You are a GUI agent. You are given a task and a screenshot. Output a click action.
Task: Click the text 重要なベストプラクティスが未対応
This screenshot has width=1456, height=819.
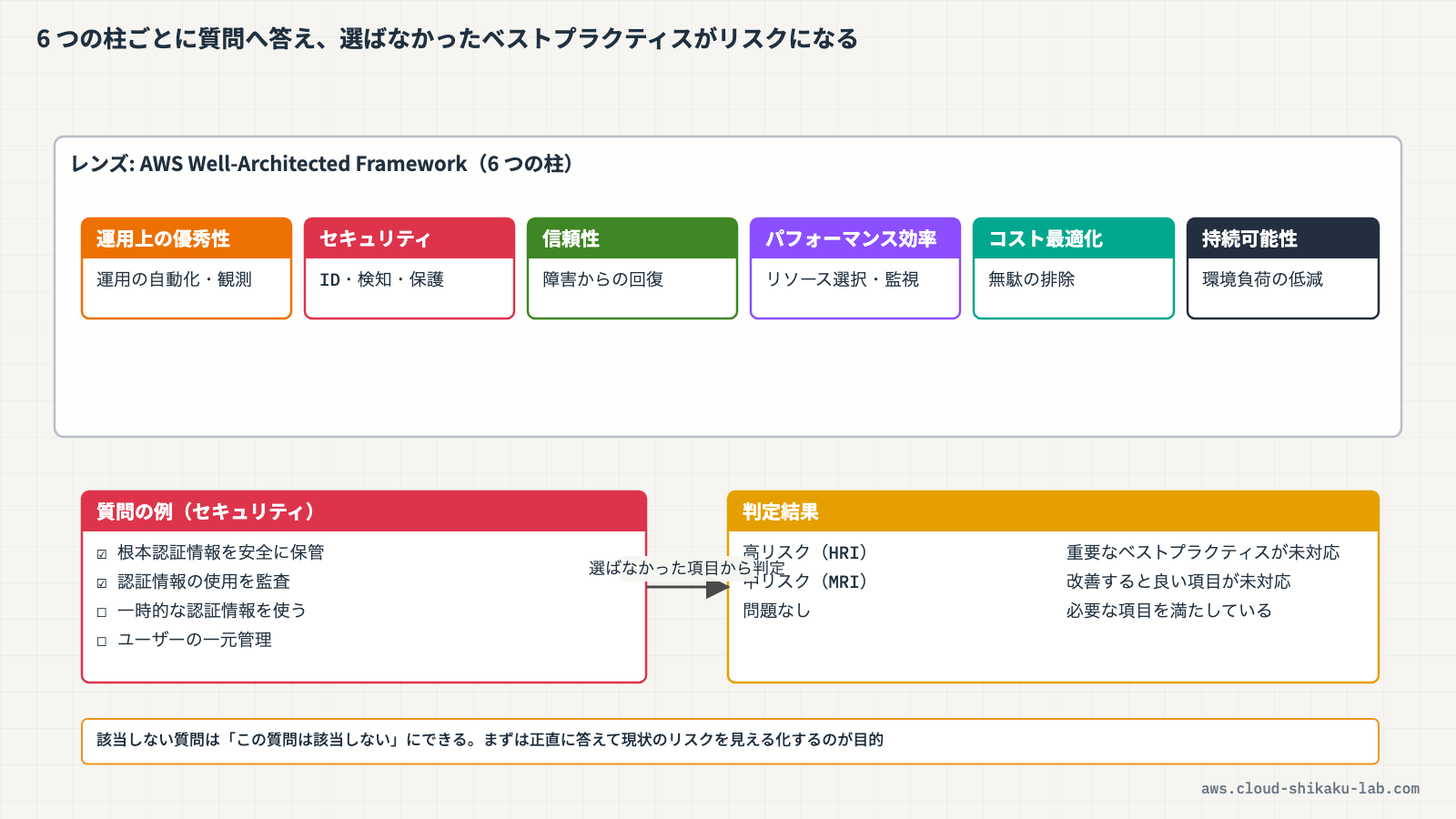1203,552
